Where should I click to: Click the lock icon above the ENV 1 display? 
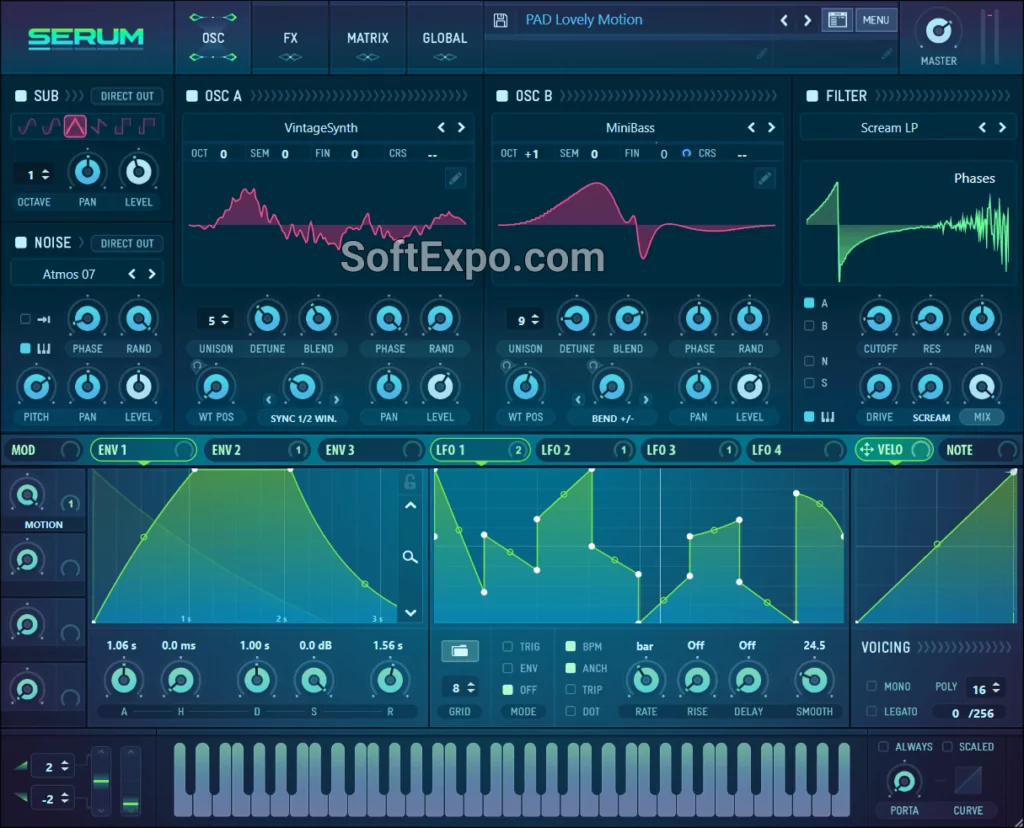pos(409,481)
